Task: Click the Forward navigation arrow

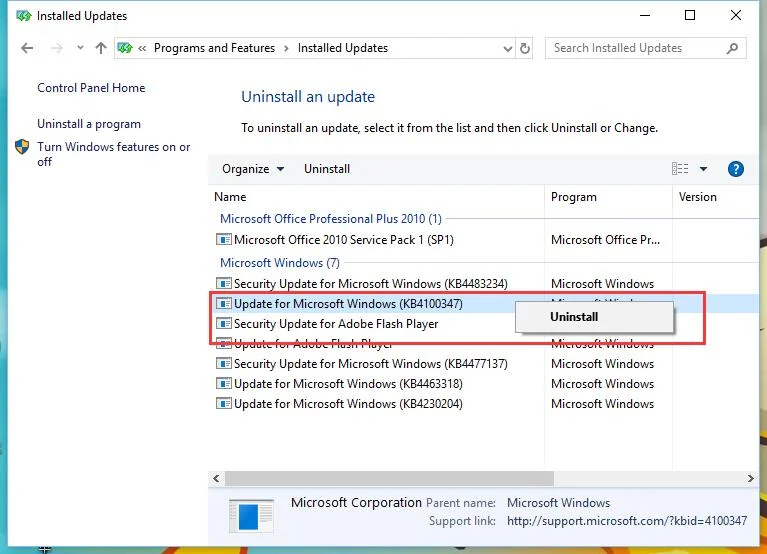Action: [57, 48]
